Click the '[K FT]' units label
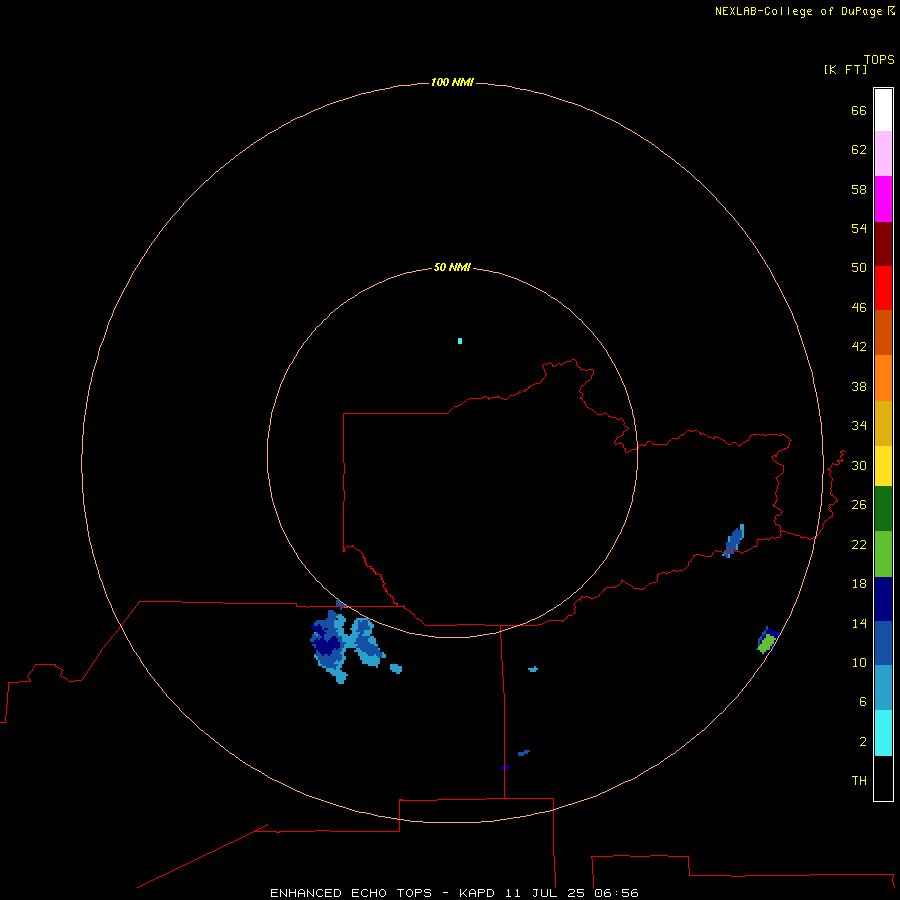This screenshot has height=900, width=900. pos(845,69)
